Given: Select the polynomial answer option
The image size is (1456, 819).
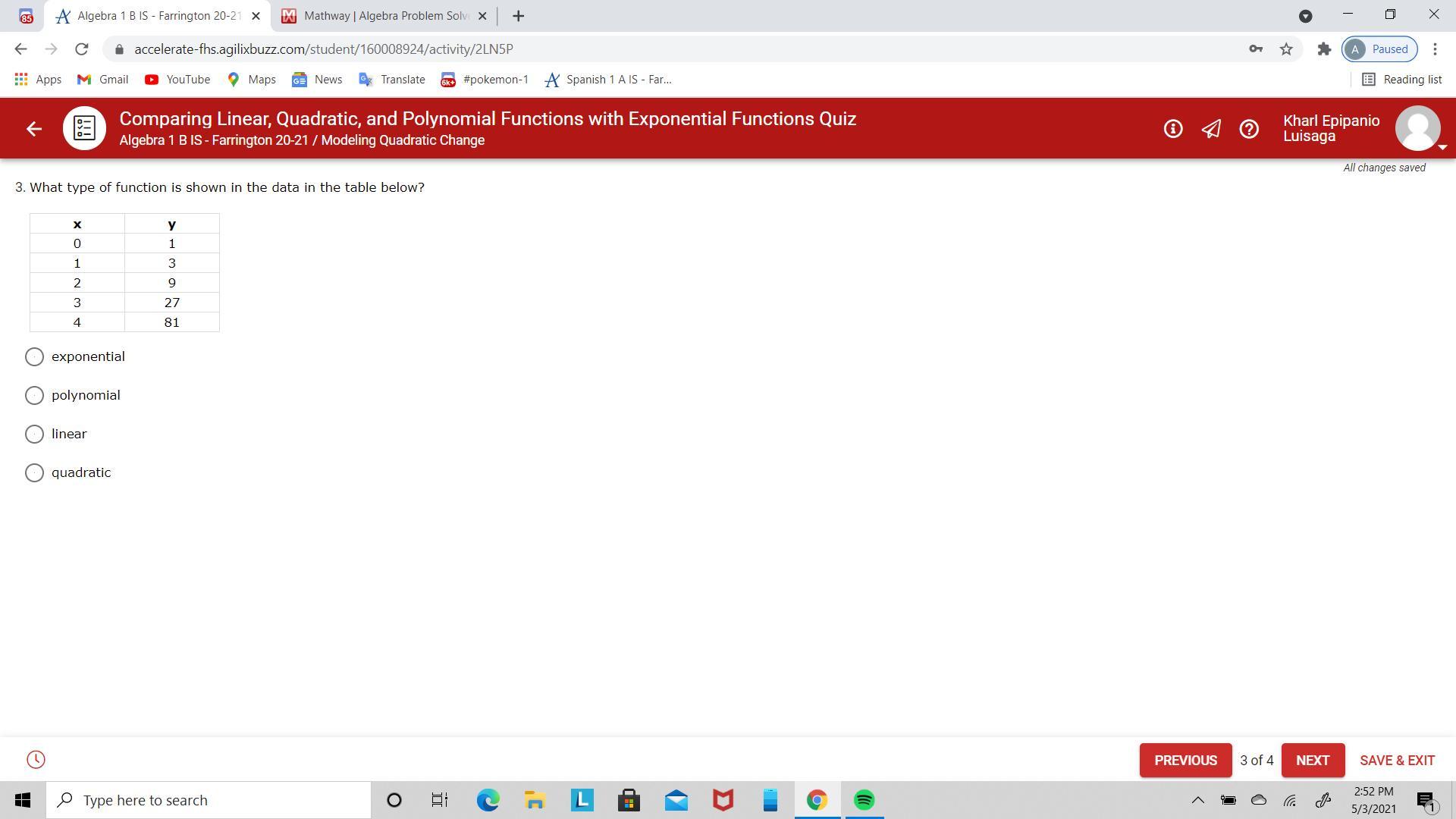Looking at the screenshot, I should pyautogui.click(x=34, y=395).
